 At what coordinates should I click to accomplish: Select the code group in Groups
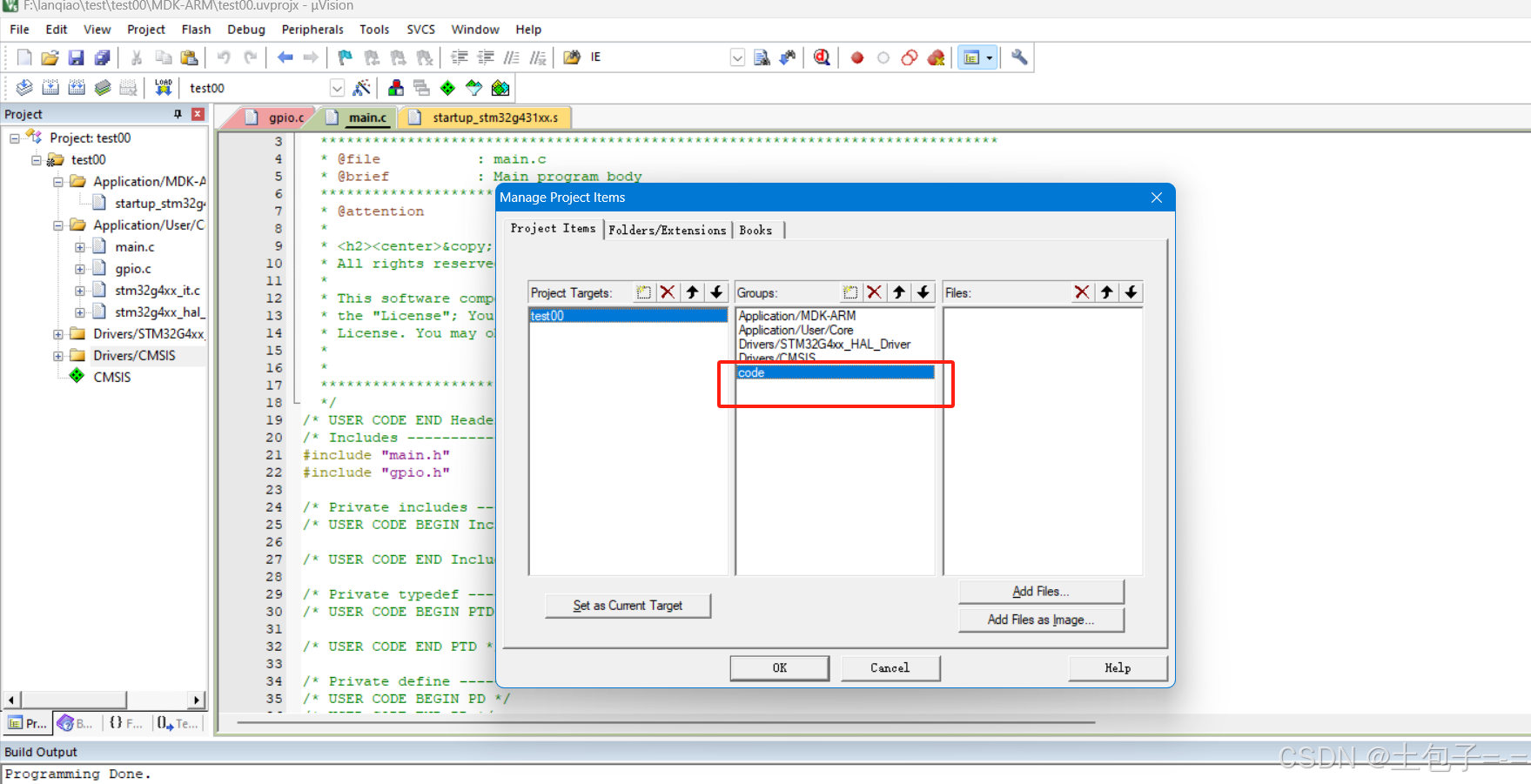click(x=835, y=372)
